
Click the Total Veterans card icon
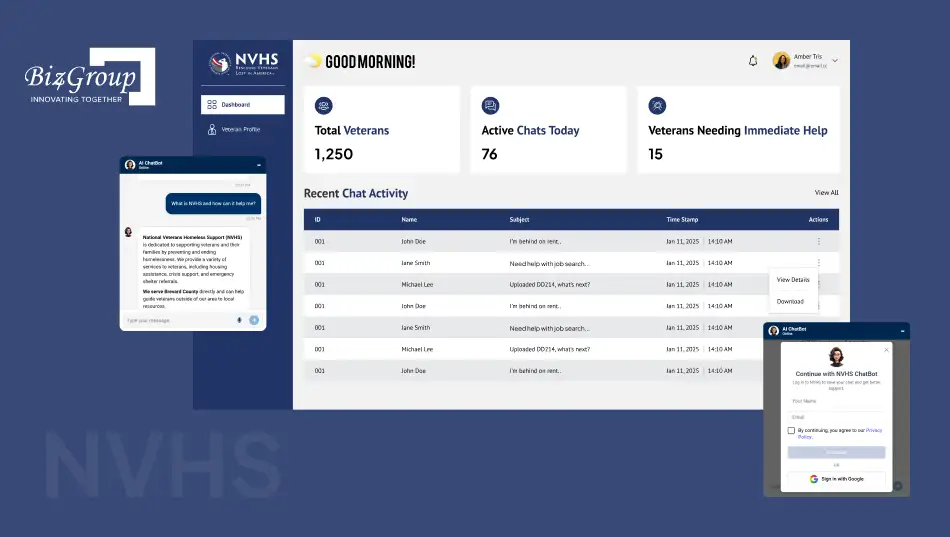click(324, 105)
